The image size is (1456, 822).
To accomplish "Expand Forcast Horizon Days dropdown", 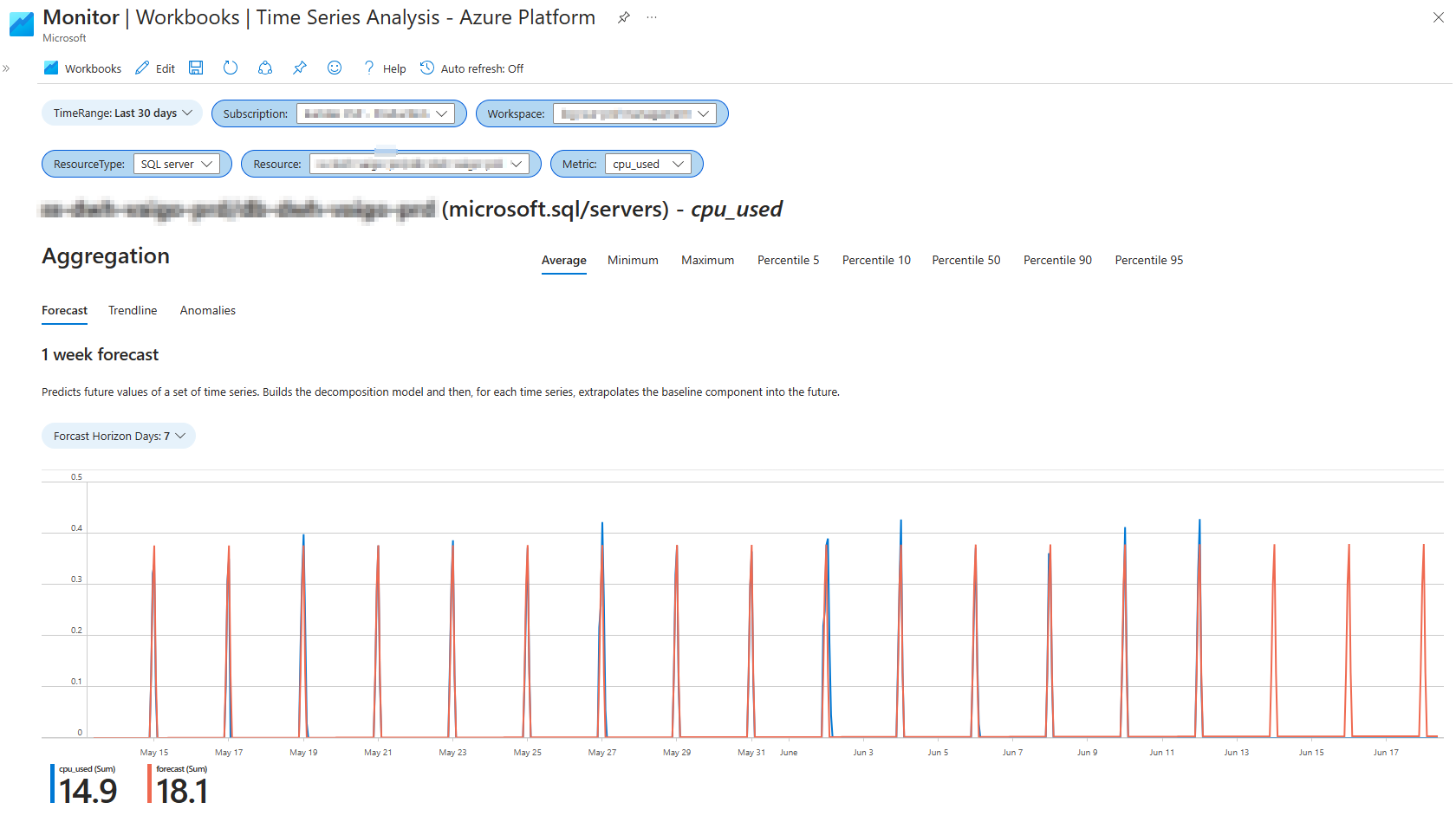I will click(119, 436).
